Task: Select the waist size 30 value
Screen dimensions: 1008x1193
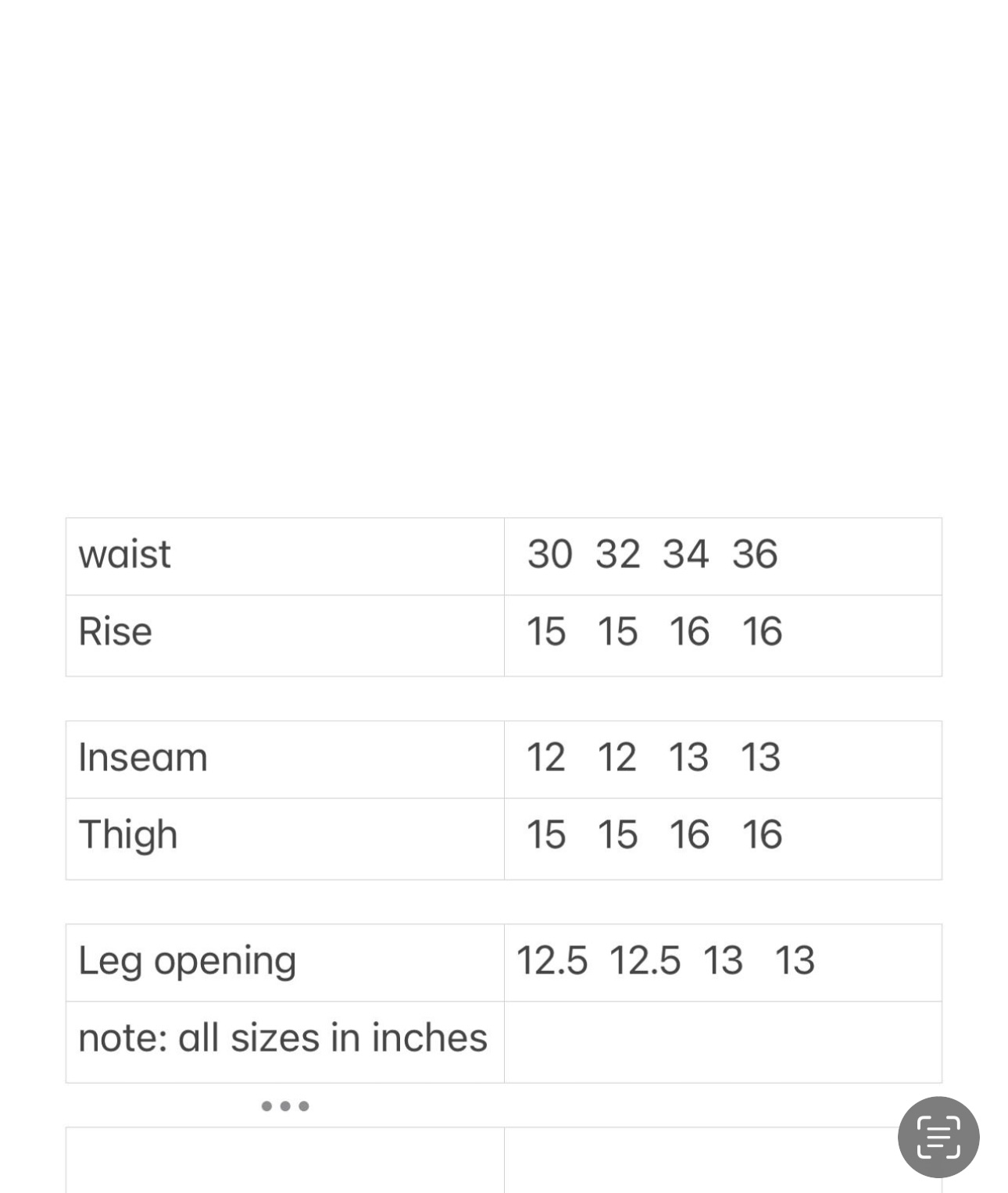Action: pyautogui.click(x=549, y=555)
